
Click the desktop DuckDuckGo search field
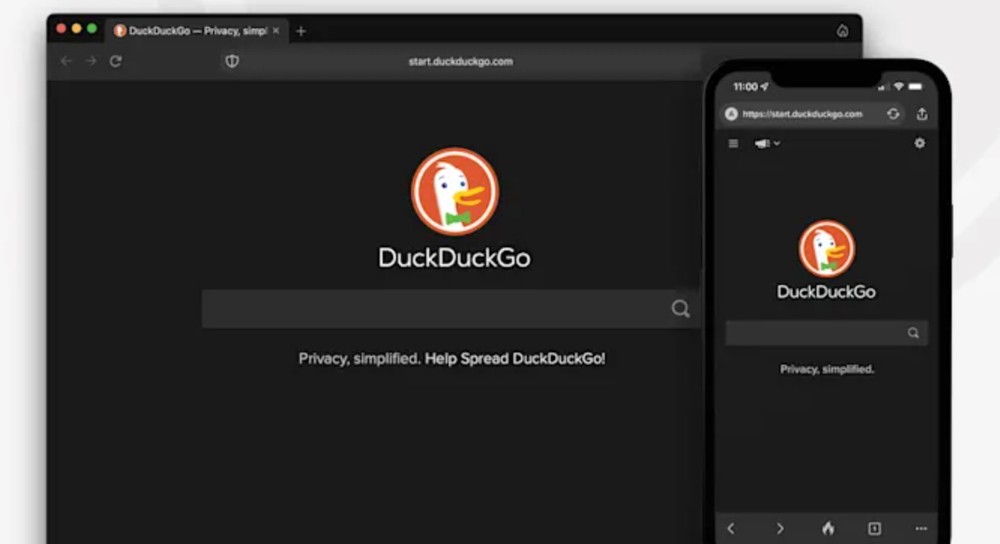click(451, 309)
